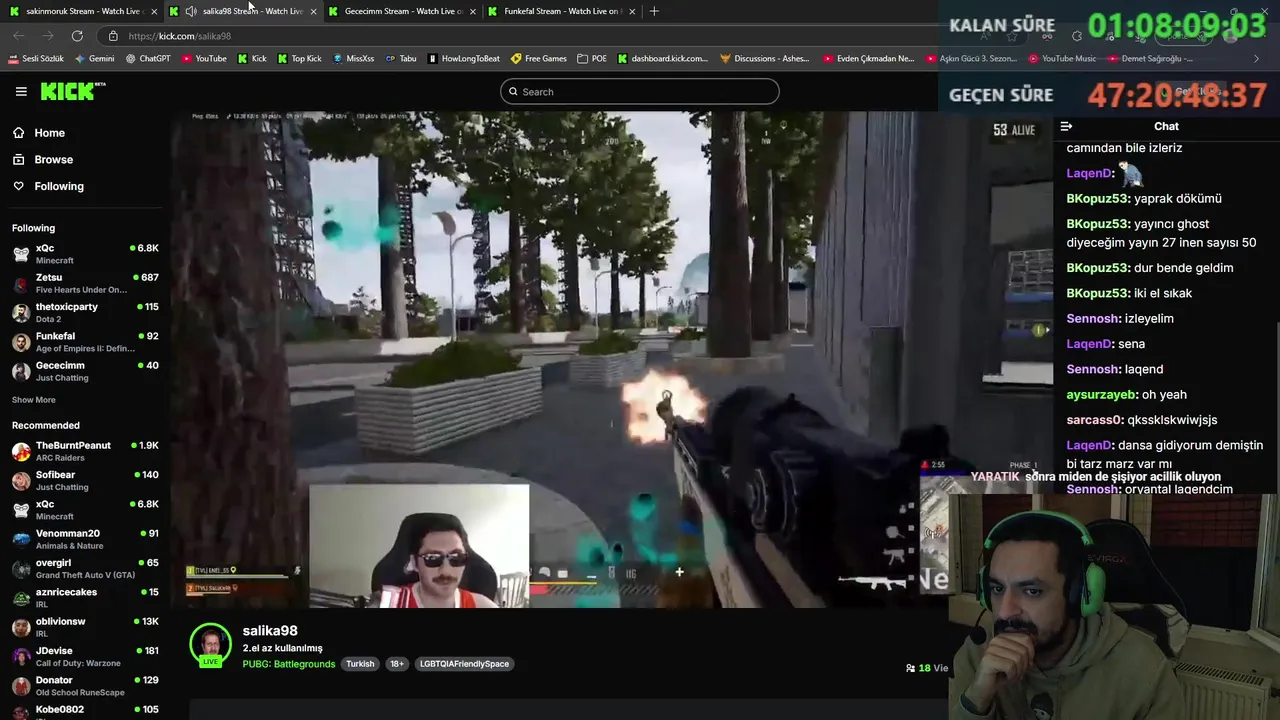Open Zetsu channel in Following
The width and height of the screenshot is (1280, 720).
point(85,283)
